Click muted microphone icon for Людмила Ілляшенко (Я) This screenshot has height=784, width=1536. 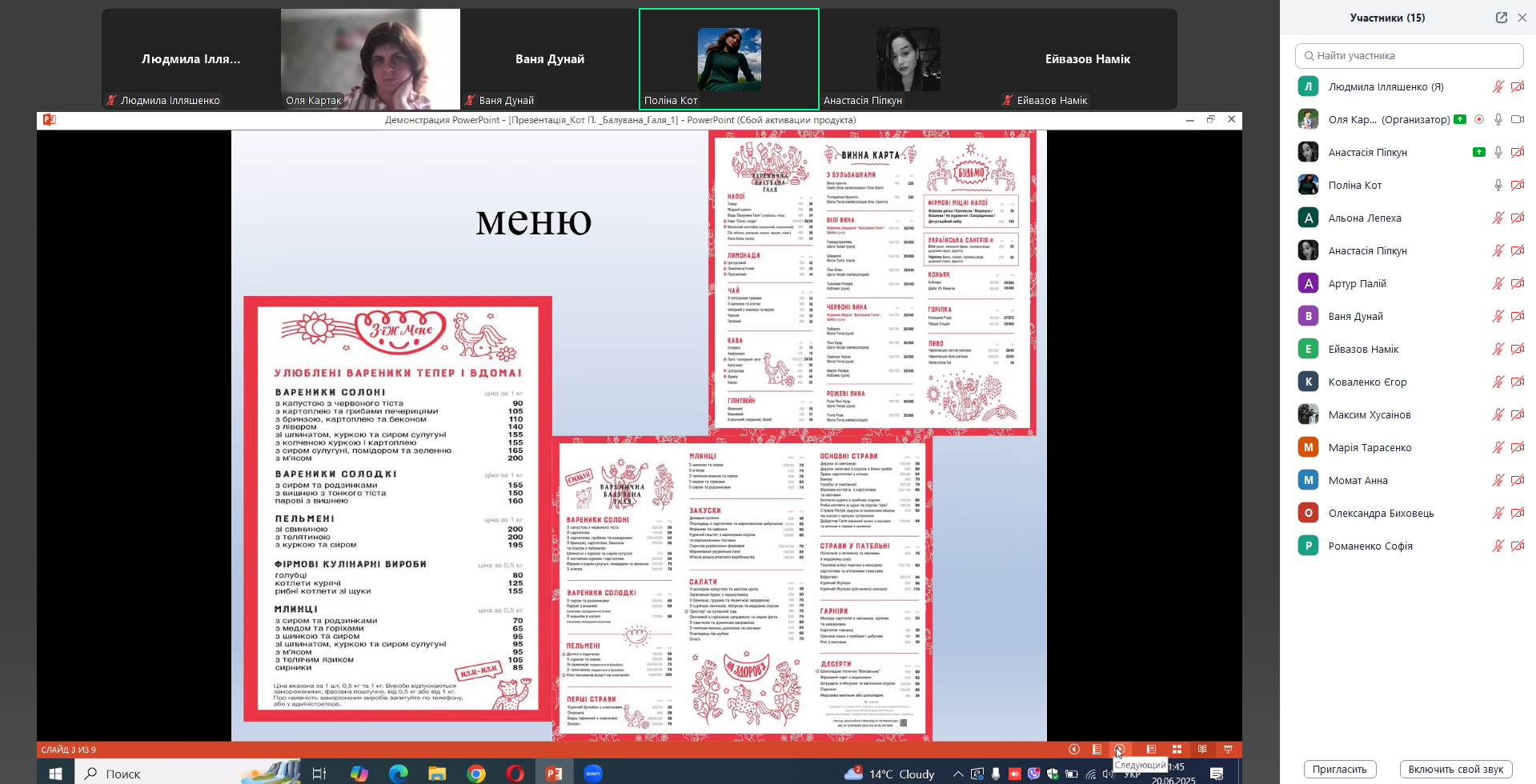click(x=1498, y=86)
